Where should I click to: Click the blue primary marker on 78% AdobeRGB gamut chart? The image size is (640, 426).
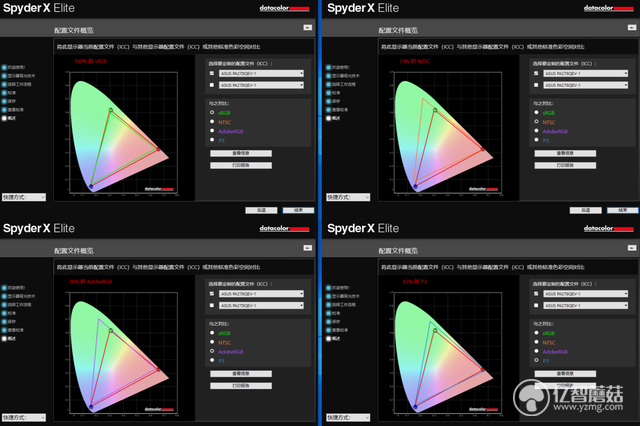point(91,406)
